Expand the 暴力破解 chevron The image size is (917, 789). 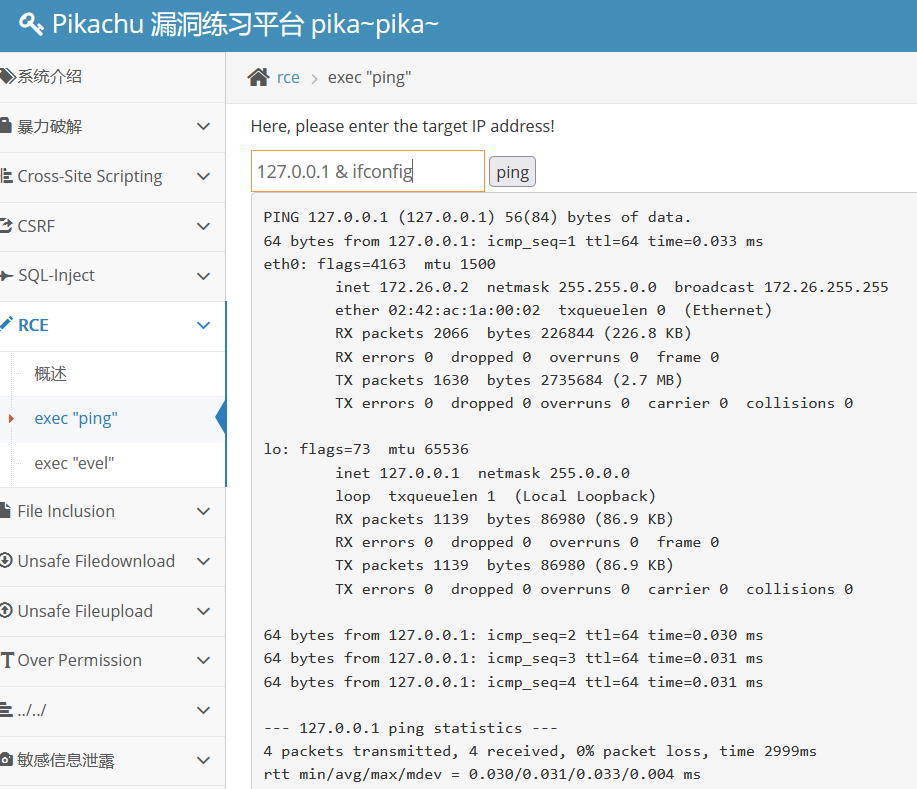[x=204, y=126]
